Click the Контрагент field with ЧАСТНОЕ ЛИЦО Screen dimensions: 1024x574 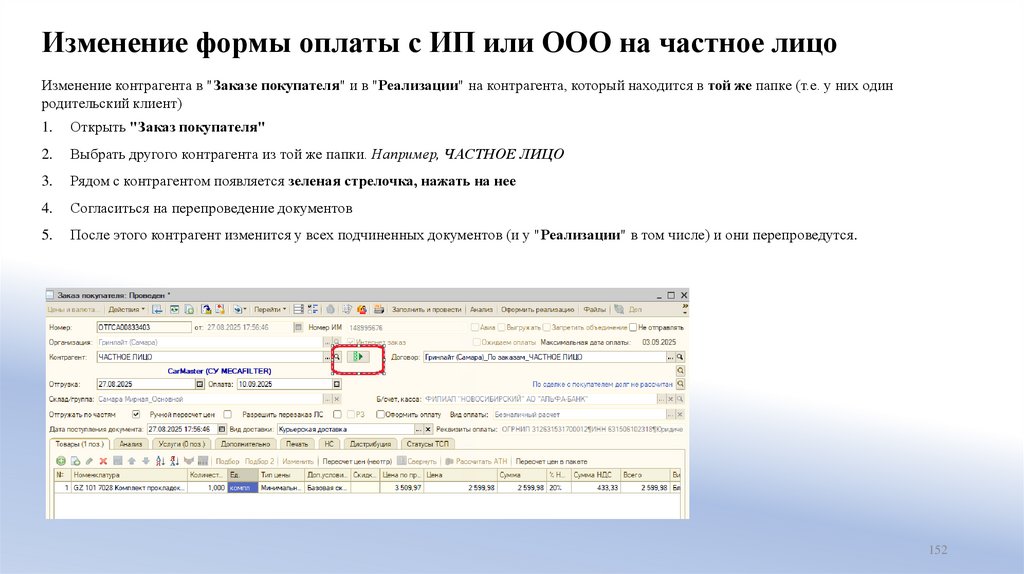(210, 357)
